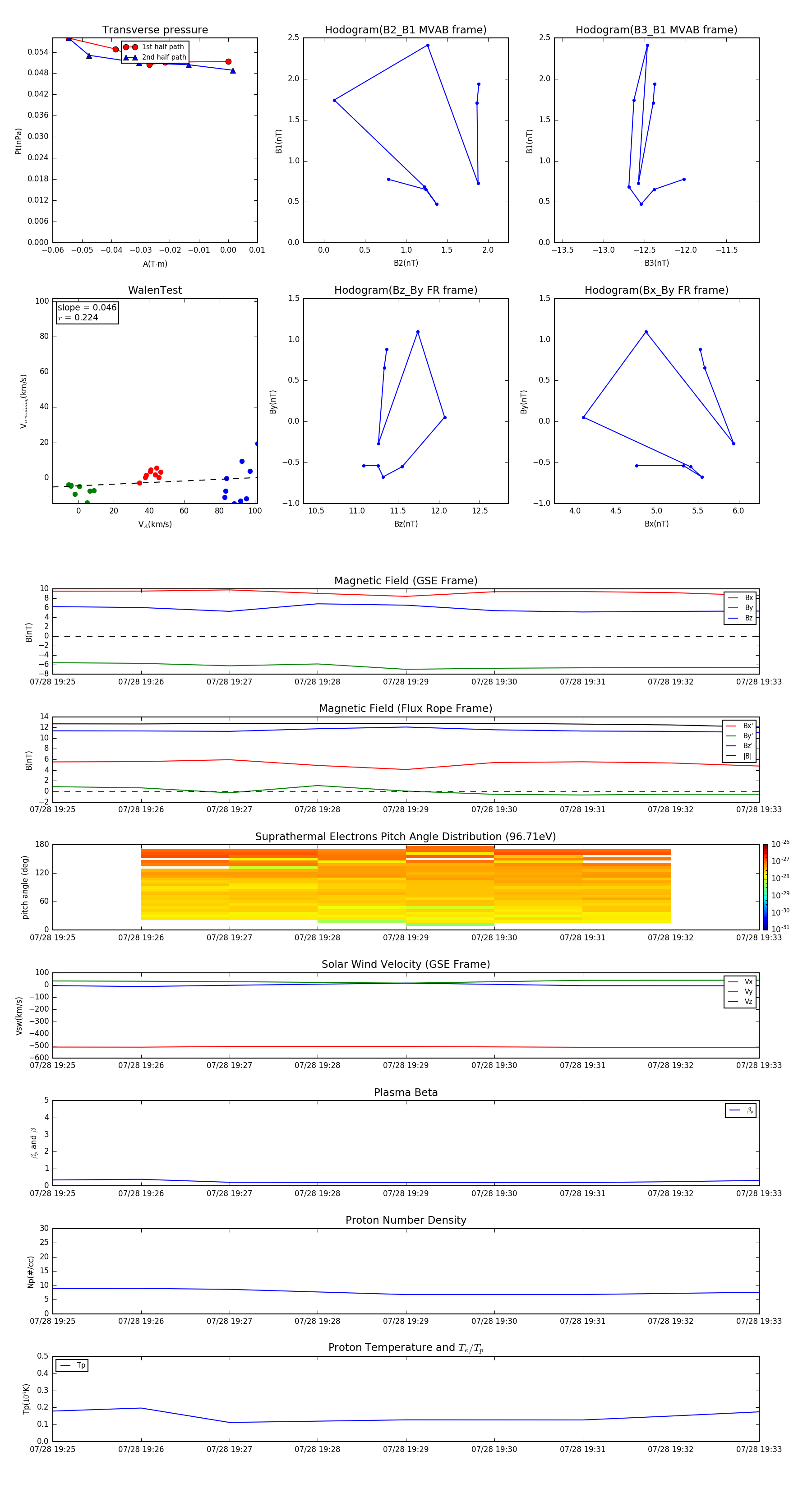Click '1st half path' legend entry

coord(154,47)
